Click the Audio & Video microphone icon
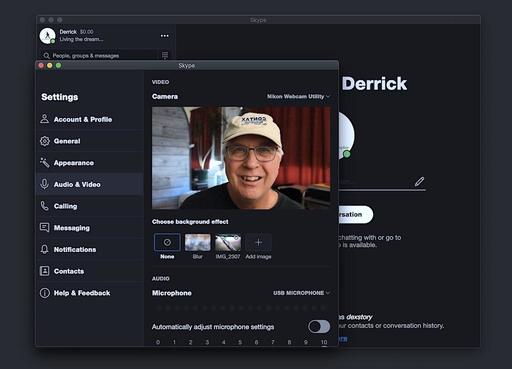This screenshot has width=512, height=369. [44, 184]
